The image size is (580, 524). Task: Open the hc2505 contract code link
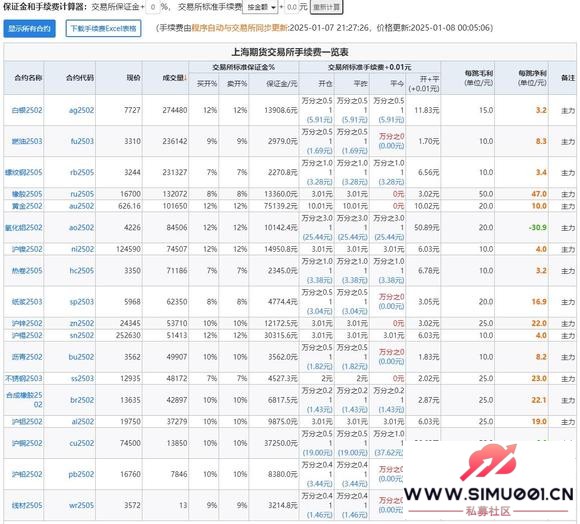[82, 271]
